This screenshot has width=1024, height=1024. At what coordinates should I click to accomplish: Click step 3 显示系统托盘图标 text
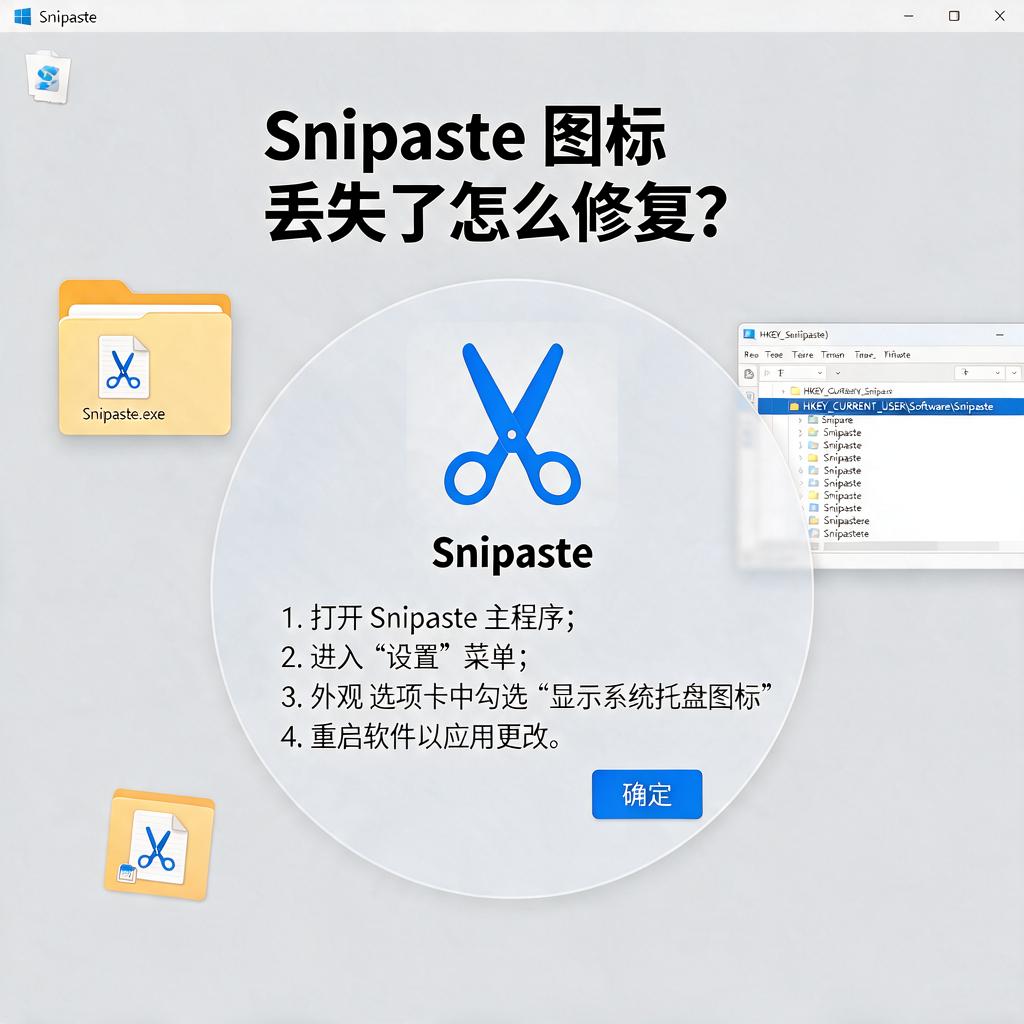point(654,697)
